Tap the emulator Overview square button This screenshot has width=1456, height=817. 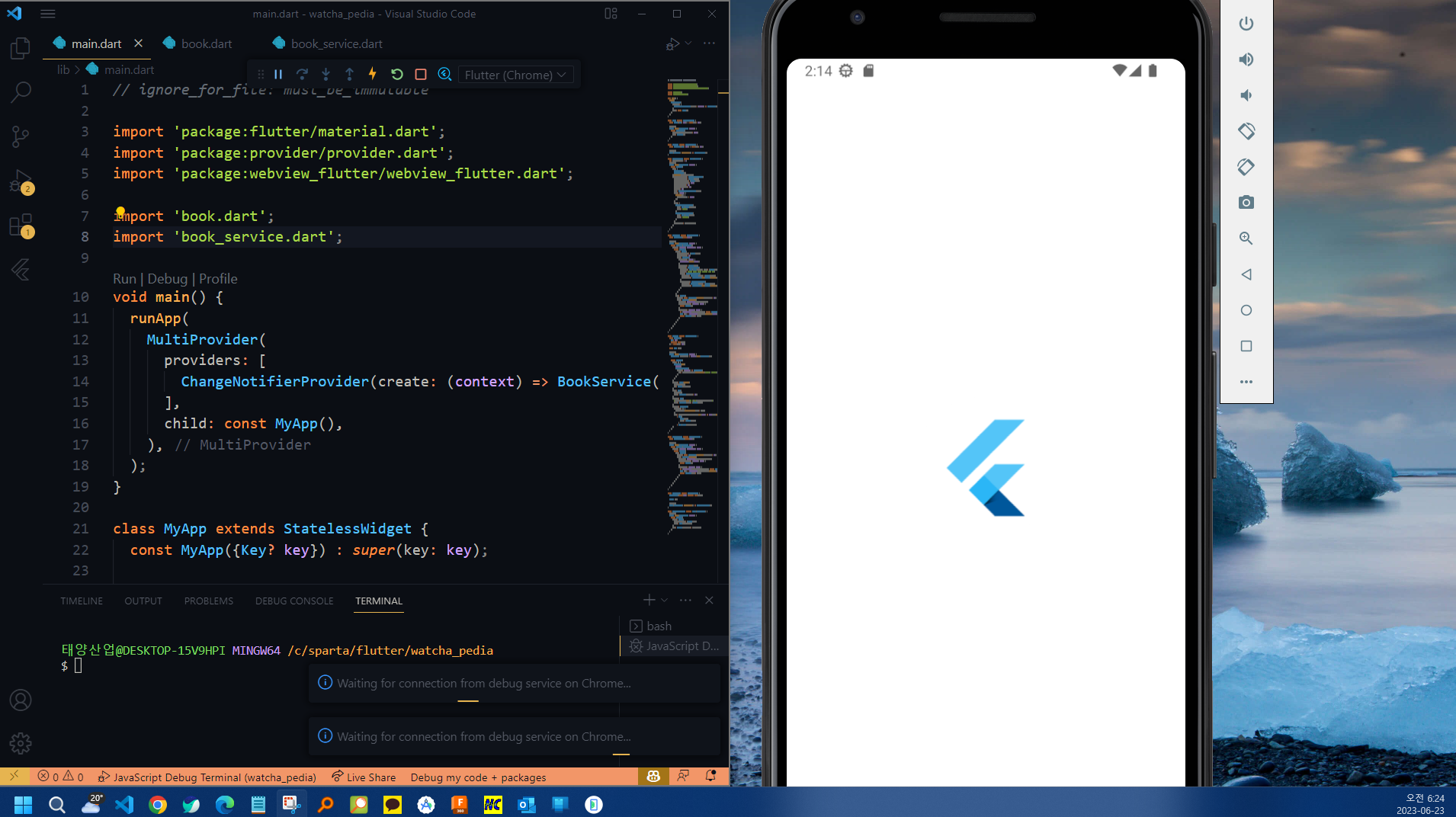(x=1246, y=346)
